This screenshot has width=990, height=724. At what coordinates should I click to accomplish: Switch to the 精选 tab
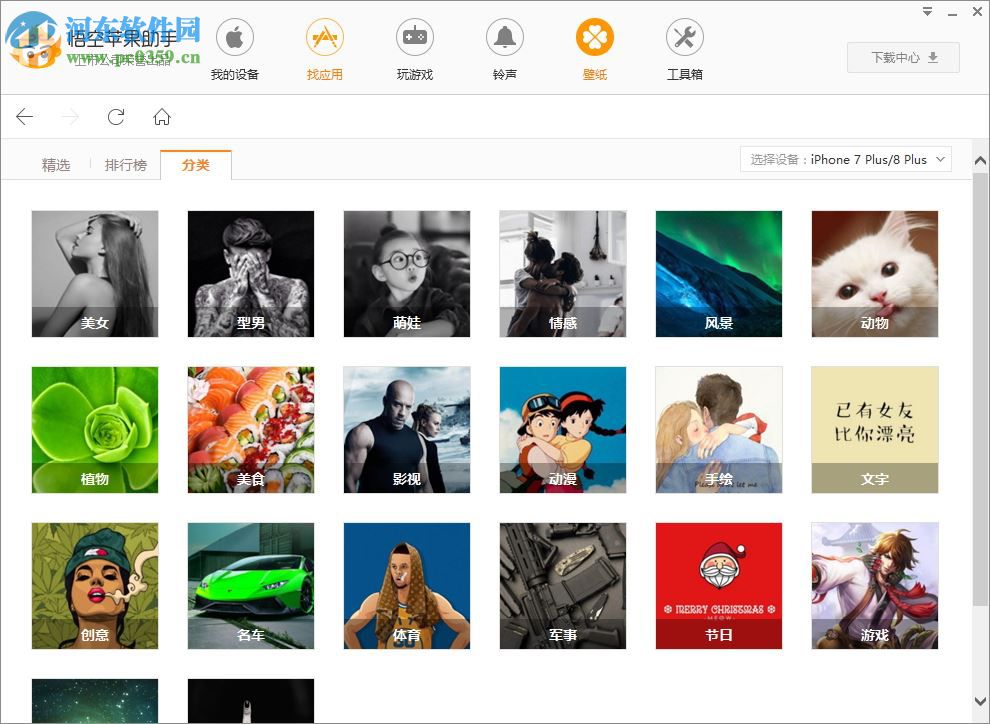[56, 165]
